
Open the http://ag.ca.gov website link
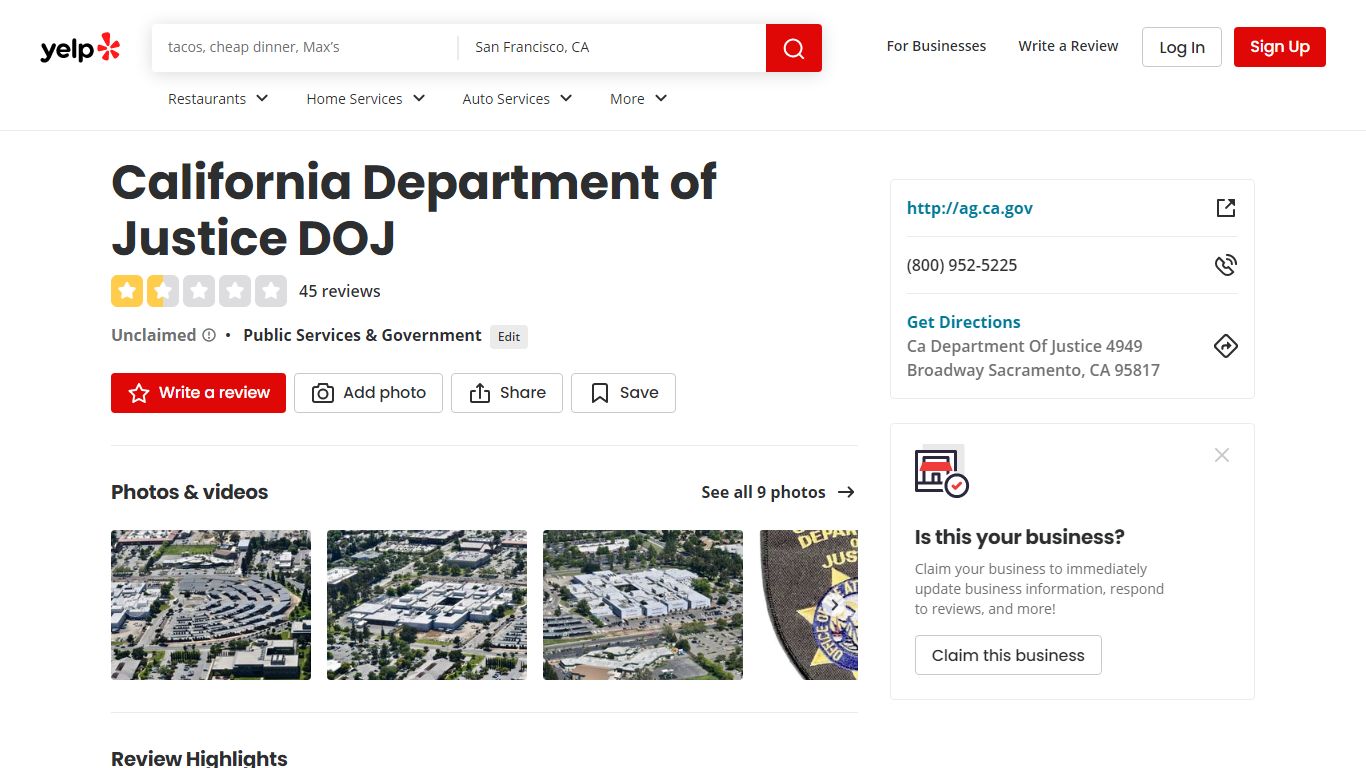970,208
